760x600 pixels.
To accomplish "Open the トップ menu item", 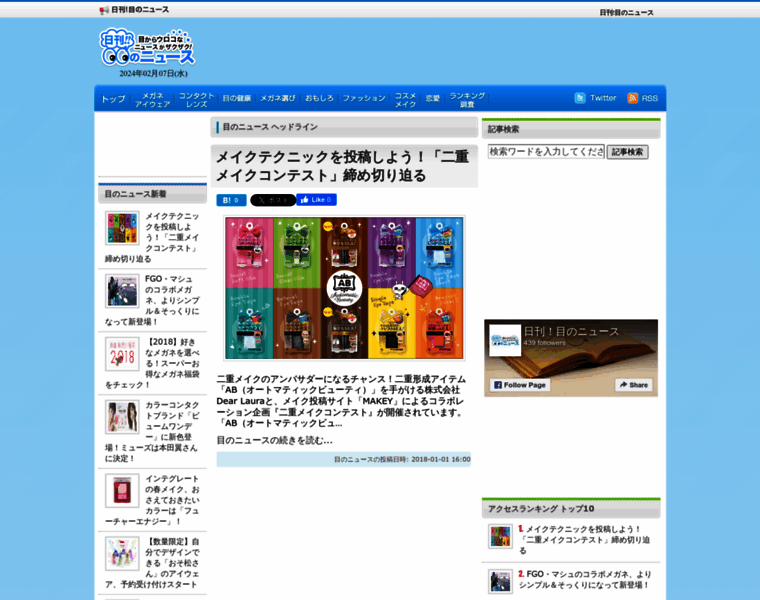I will [x=113, y=99].
